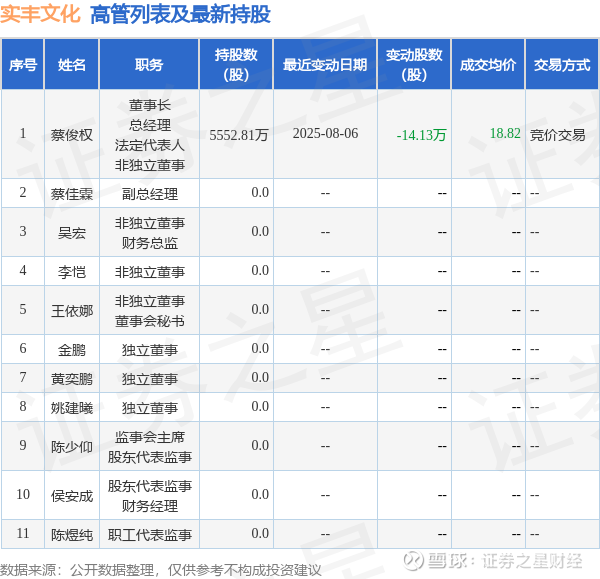The height and width of the screenshot is (579, 600).
Task: Click the heading 高管列表及最新持股
Action: tap(180, 15)
